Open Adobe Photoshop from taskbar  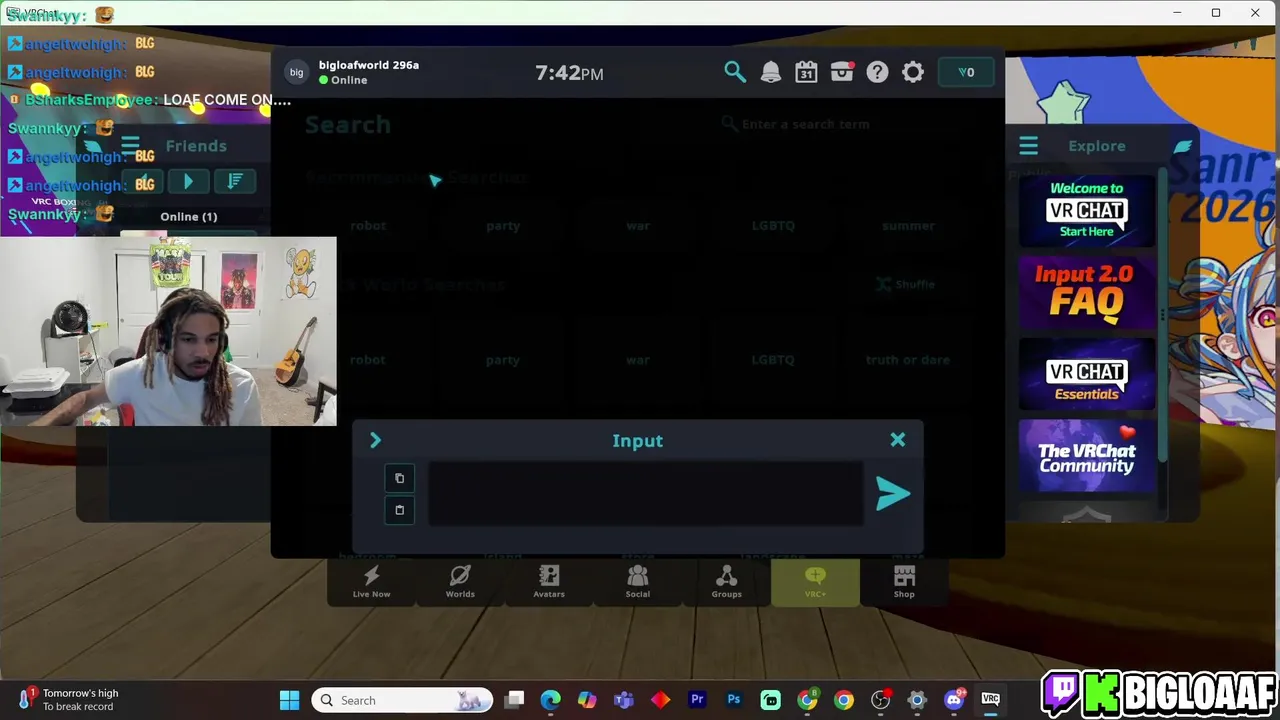click(734, 700)
